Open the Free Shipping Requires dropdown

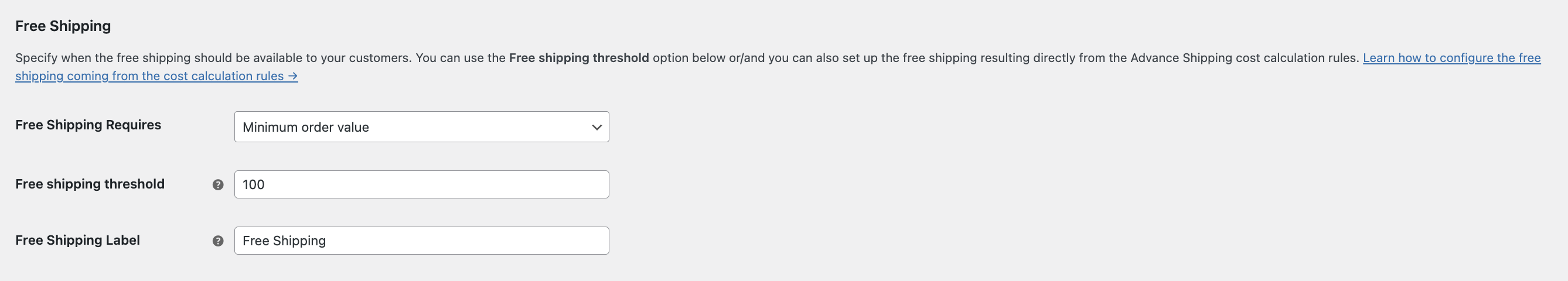pos(421,126)
